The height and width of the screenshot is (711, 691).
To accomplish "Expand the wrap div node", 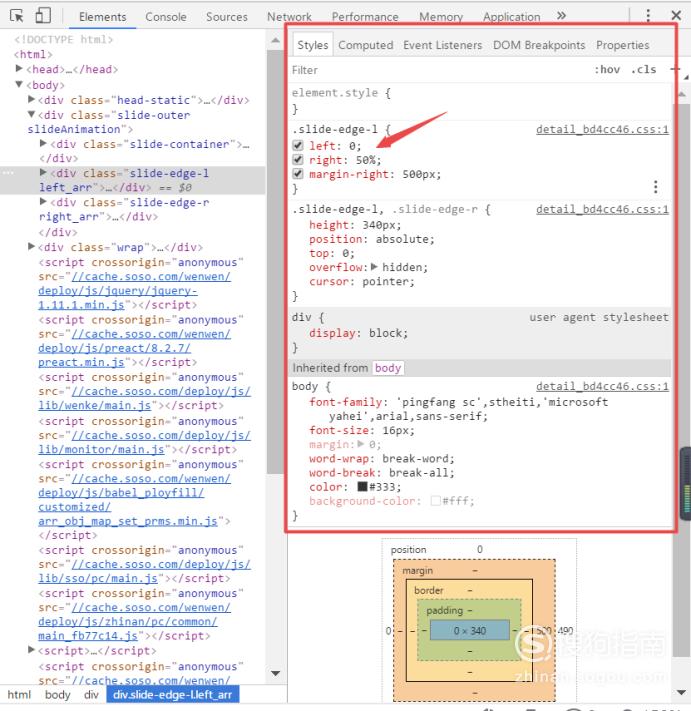I will (x=31, y=246).
